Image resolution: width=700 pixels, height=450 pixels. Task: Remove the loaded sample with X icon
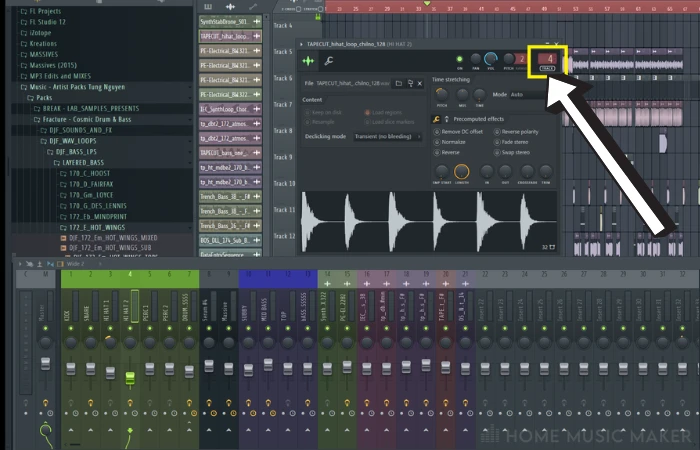tap(420, 83)
